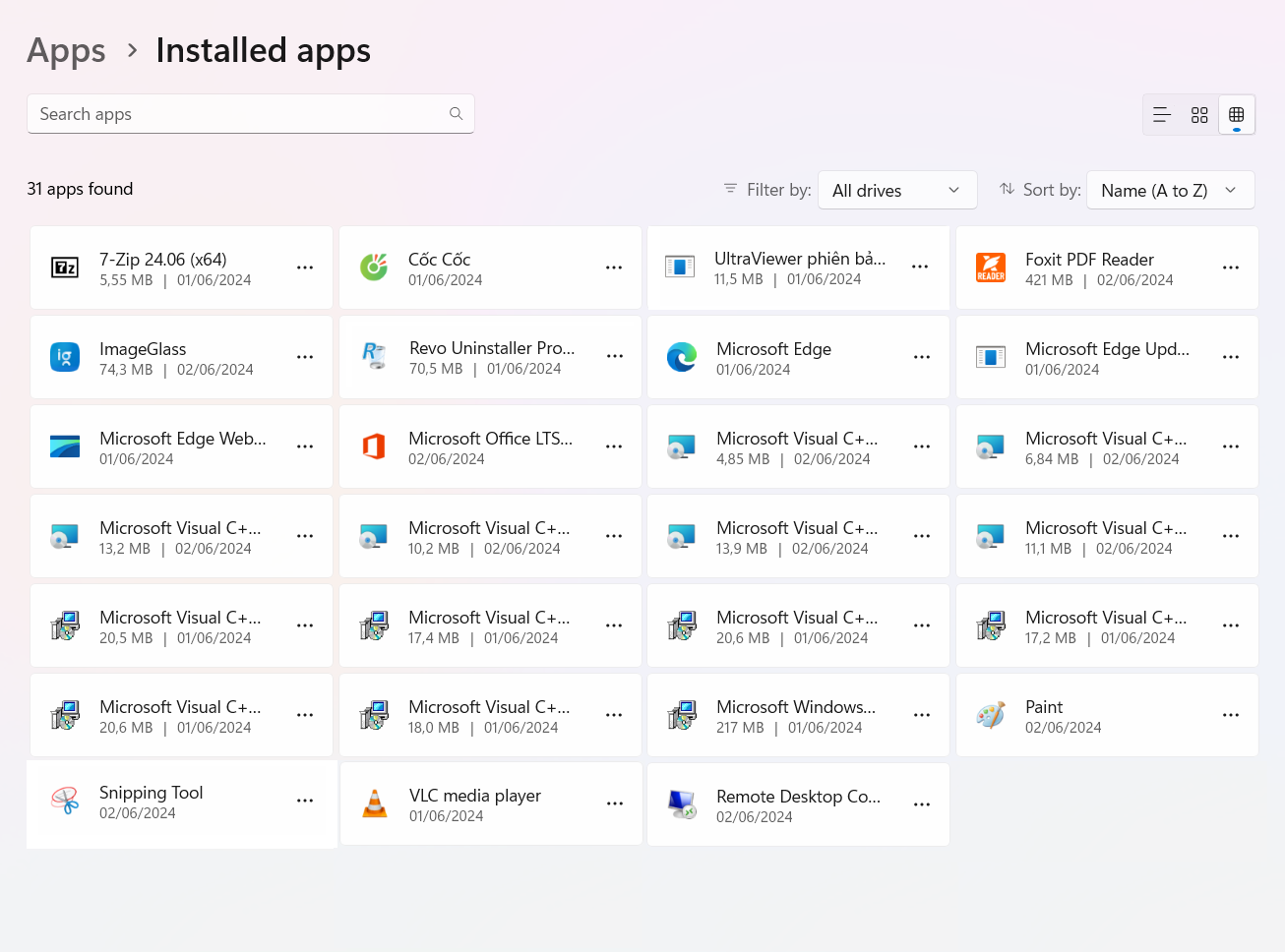The height and width of the screenshot is (952, 1285).
Task: Switch to list view layout
Action: point(1162,115)
